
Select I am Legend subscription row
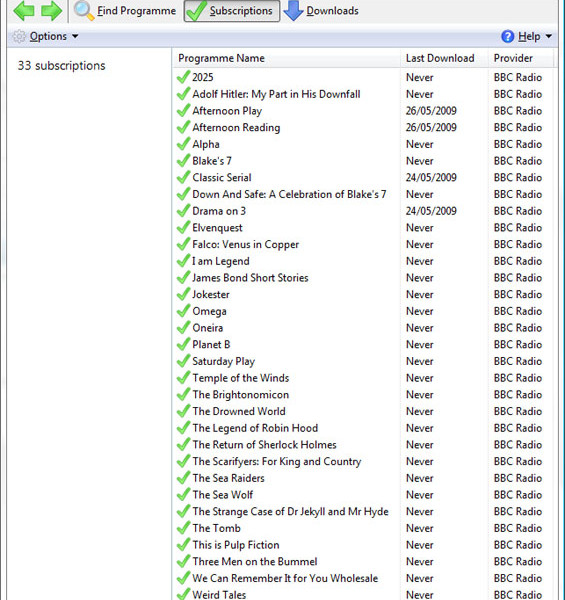[363, 261]
